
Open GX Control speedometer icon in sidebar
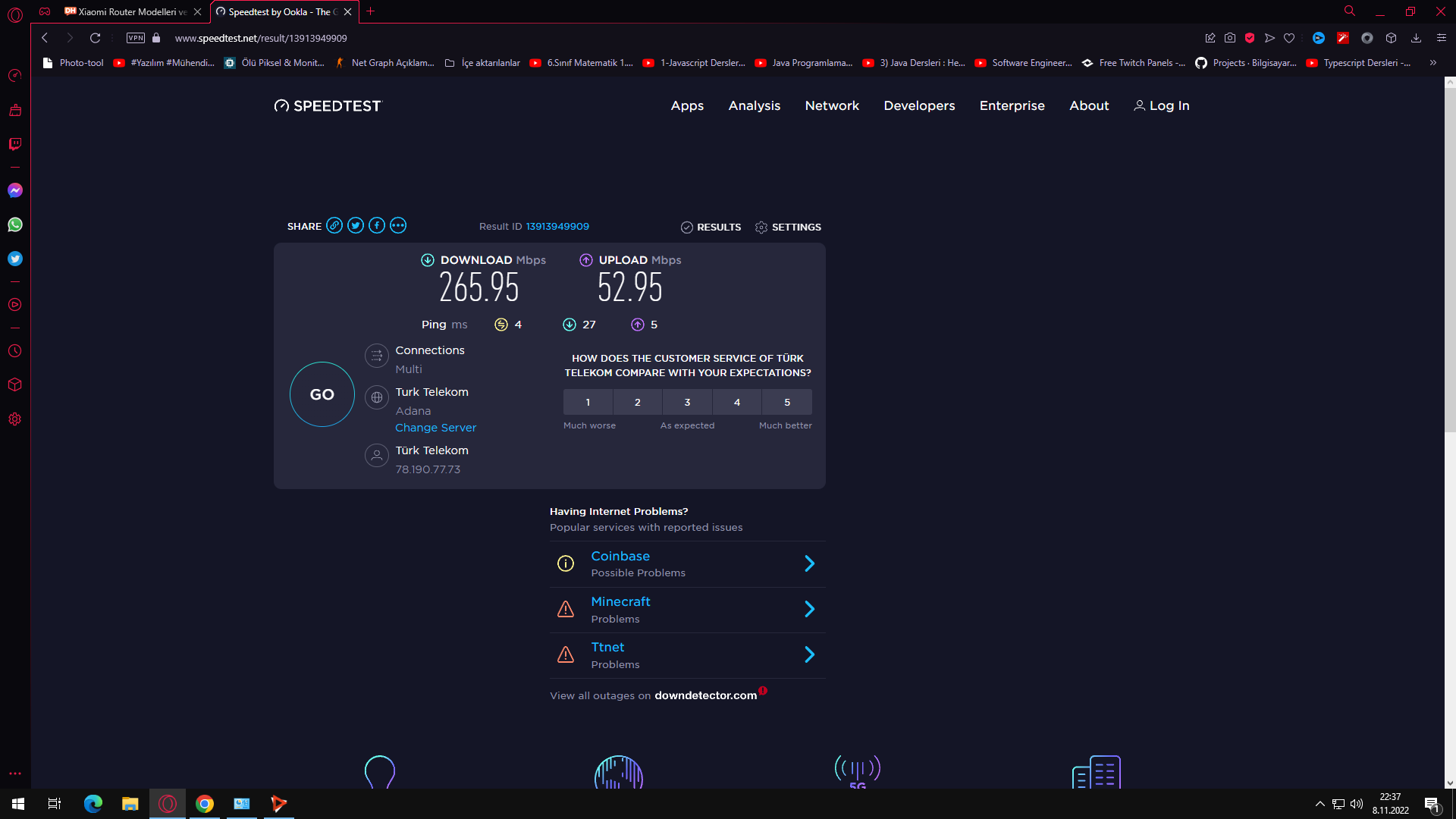15,75
